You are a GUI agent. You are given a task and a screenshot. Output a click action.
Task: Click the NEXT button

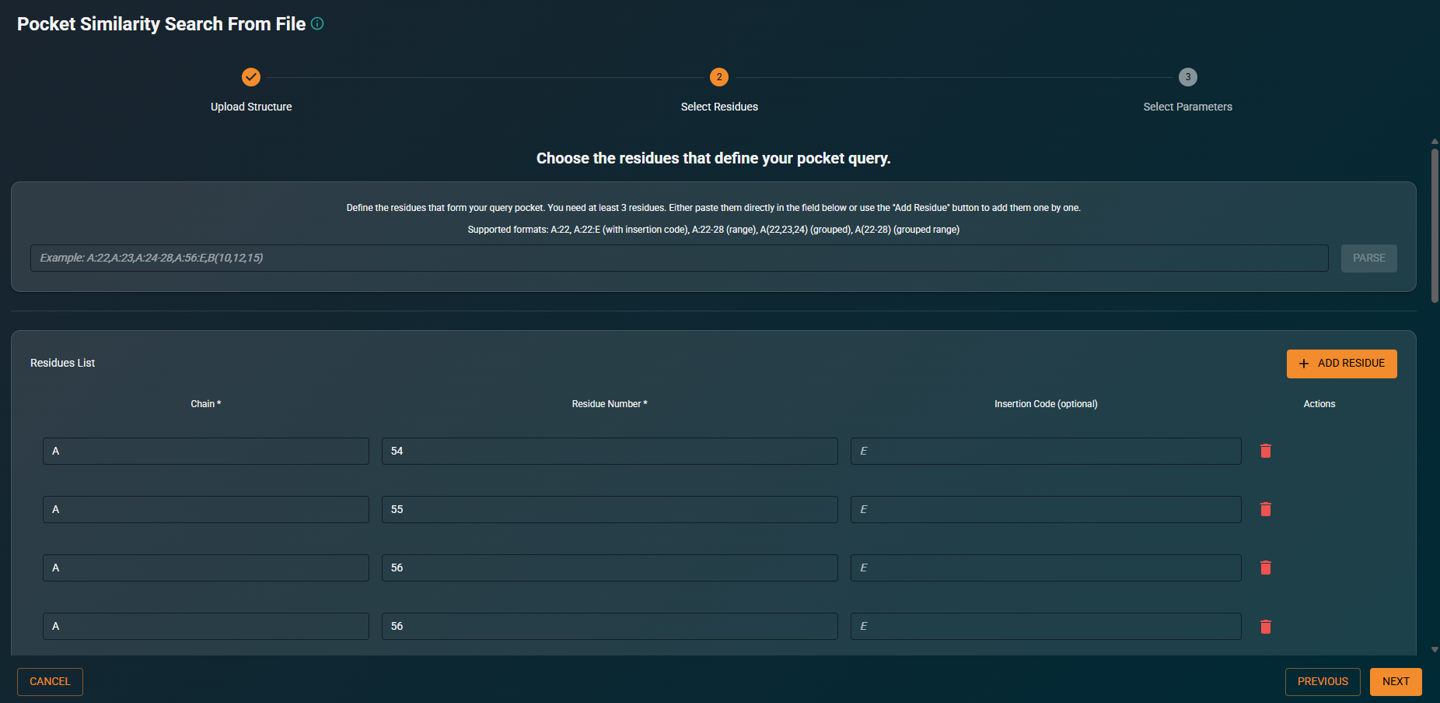coord(1396,681)
